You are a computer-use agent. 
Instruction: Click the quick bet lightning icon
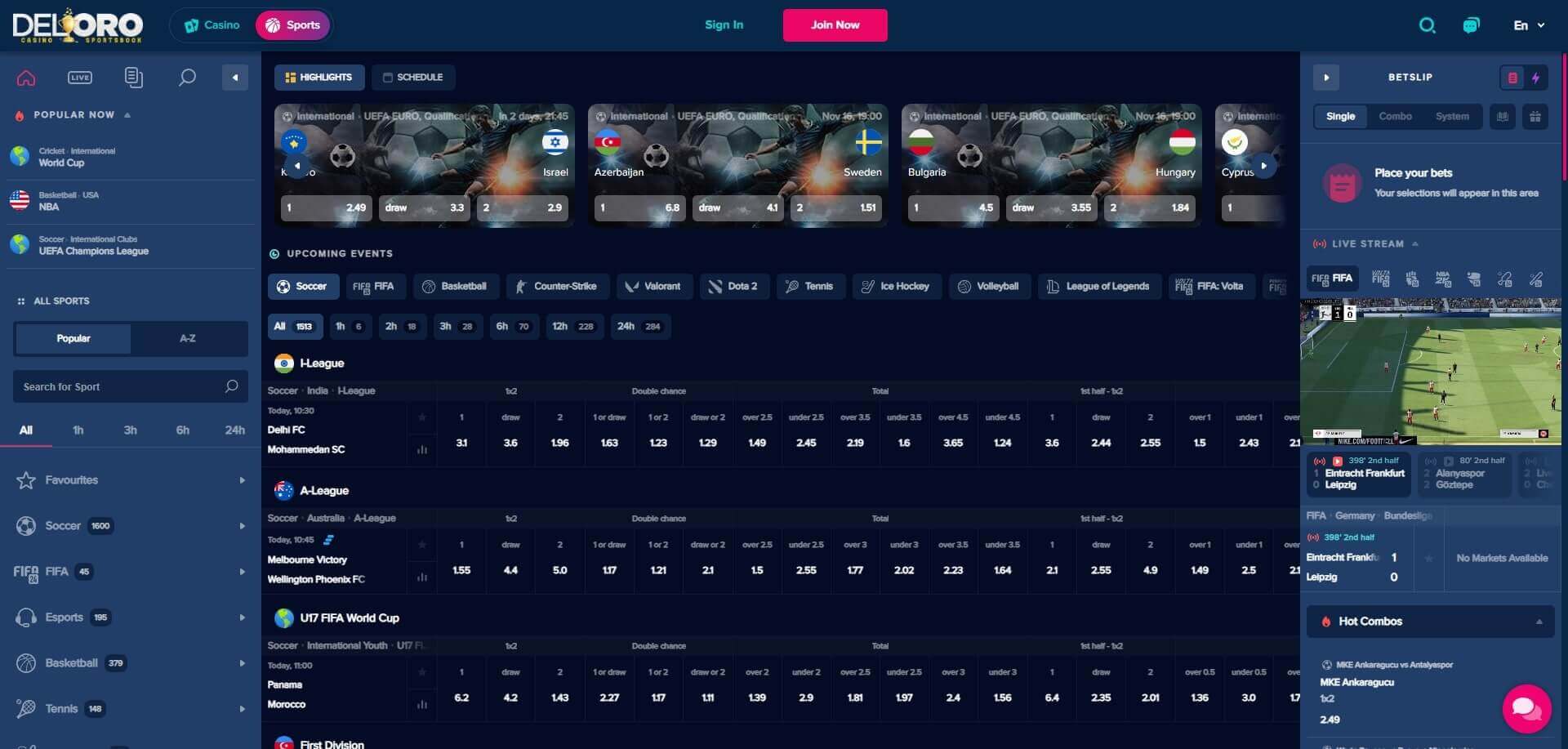[1535, 78]
